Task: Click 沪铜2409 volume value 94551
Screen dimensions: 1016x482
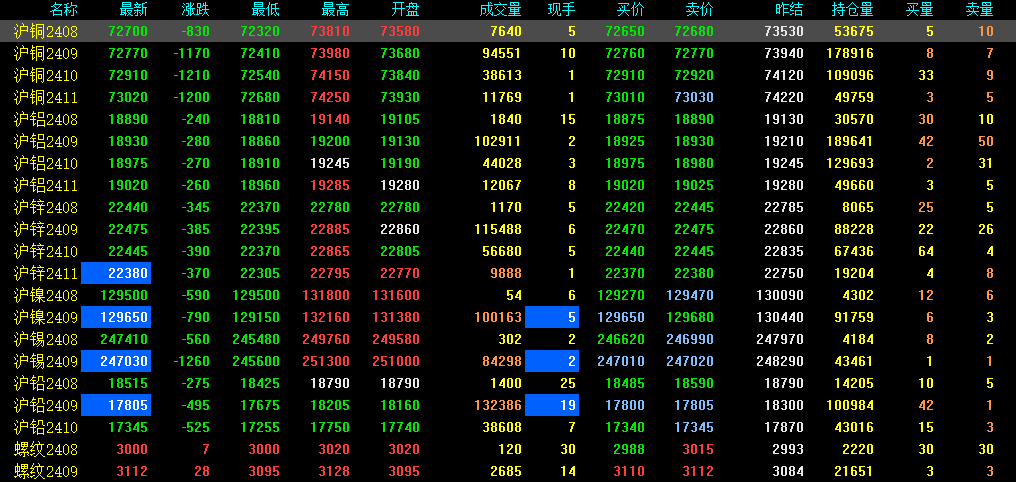Action: 502,53
